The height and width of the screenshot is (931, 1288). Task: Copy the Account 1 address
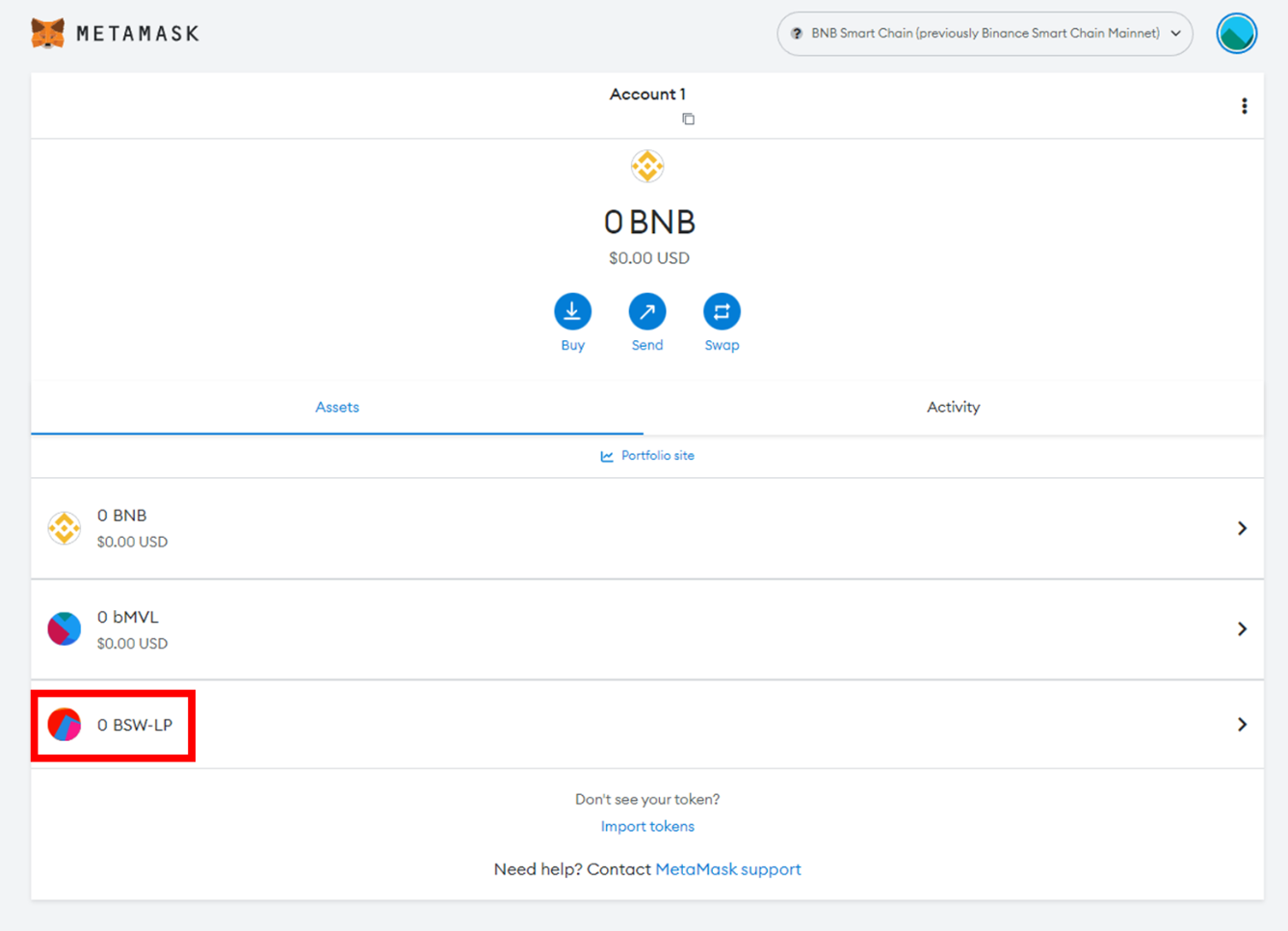click(x=688, y=120)
